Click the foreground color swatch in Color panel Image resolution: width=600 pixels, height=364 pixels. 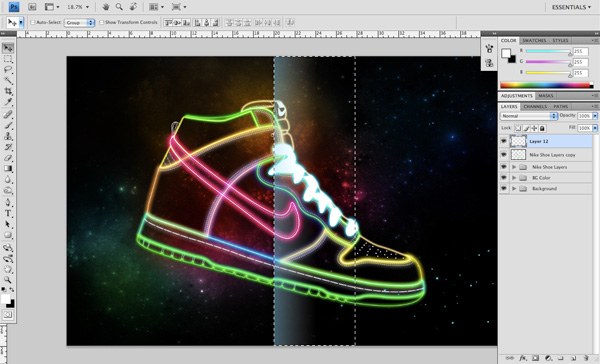point(506,53)
